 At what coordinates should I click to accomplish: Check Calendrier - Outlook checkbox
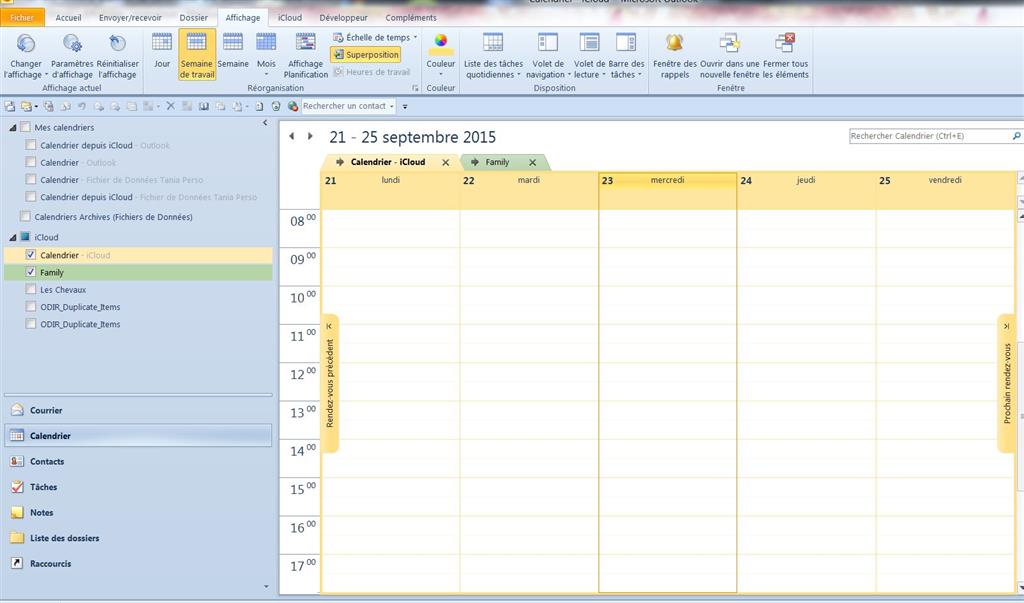(31, 161)
